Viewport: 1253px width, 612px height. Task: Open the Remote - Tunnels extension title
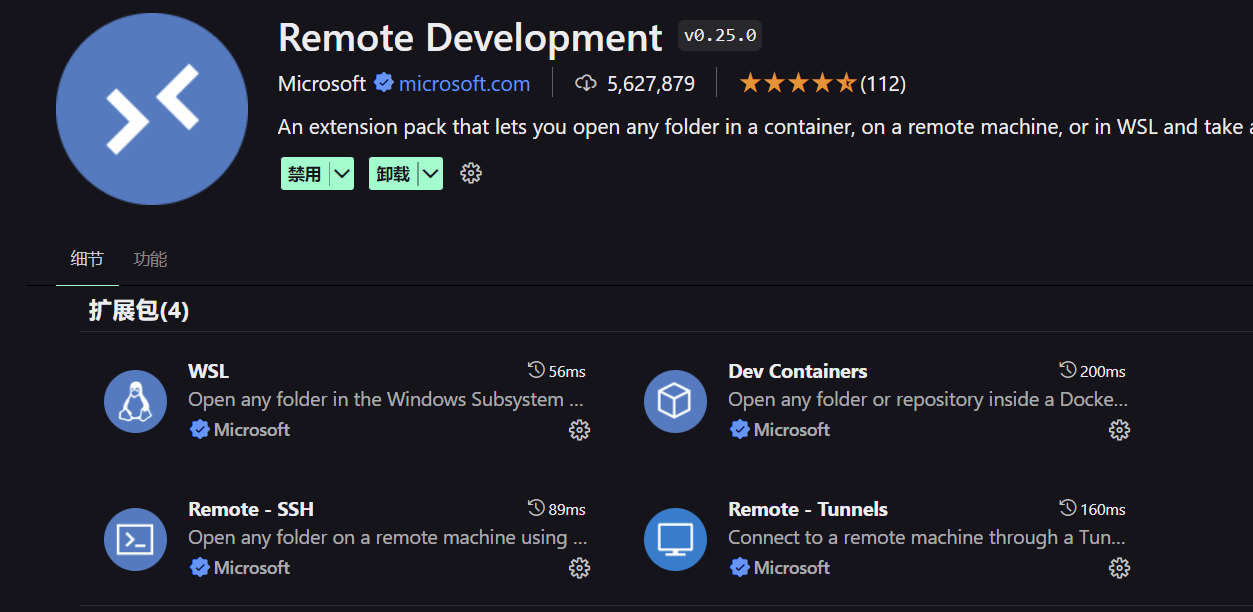click(808, 509)
